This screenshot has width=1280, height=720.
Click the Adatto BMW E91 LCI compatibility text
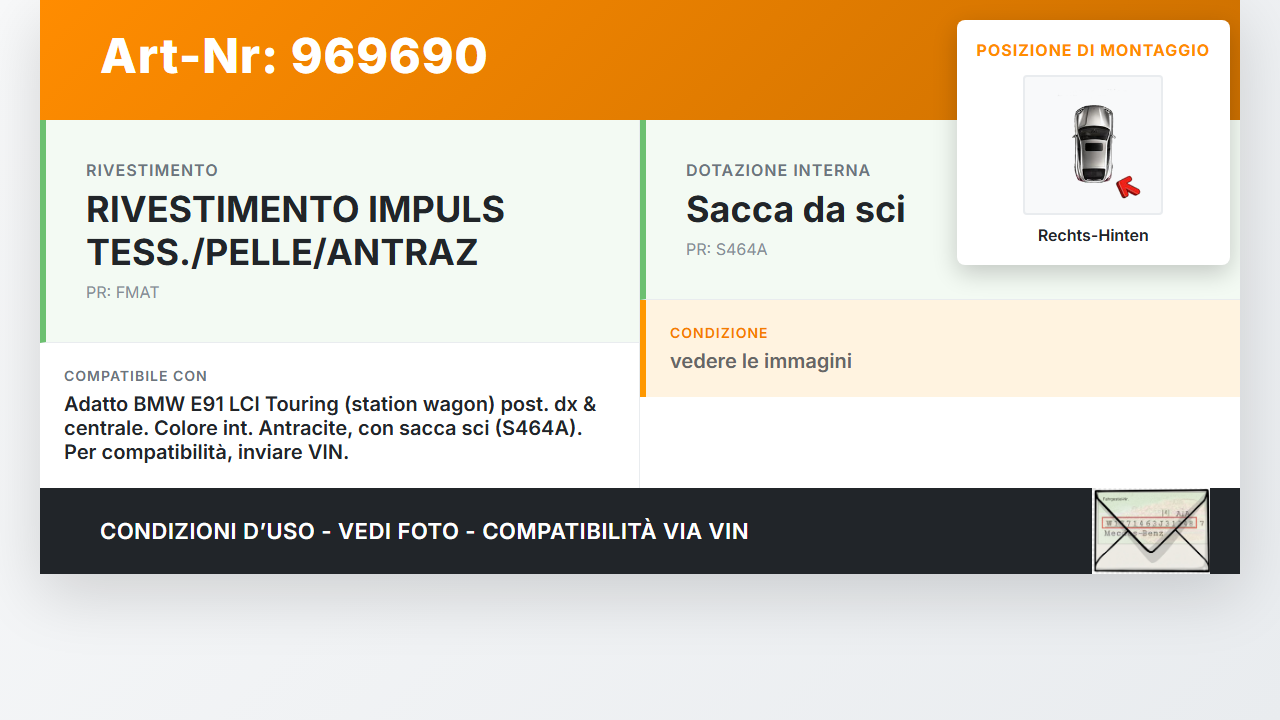click(330, 428)
